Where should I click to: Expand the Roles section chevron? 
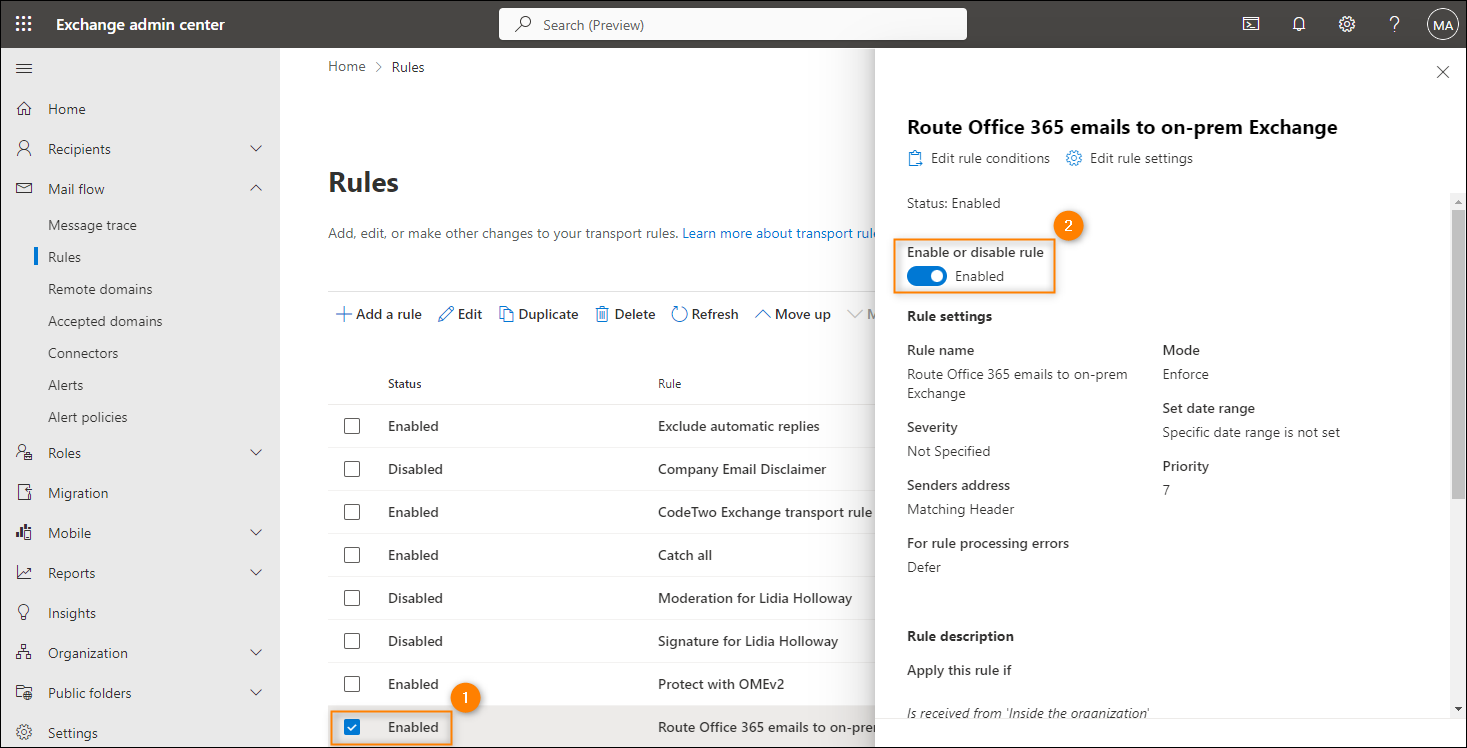(256, 453)
